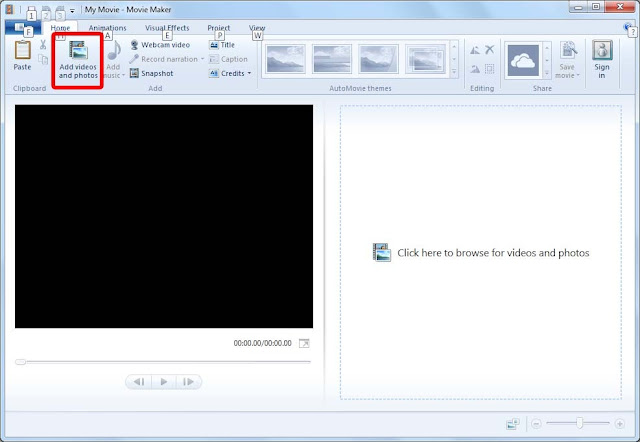Viewport: 640px width, 442px height.
Task: Click the Select all icon in Editing
Action: coord(490,69)
